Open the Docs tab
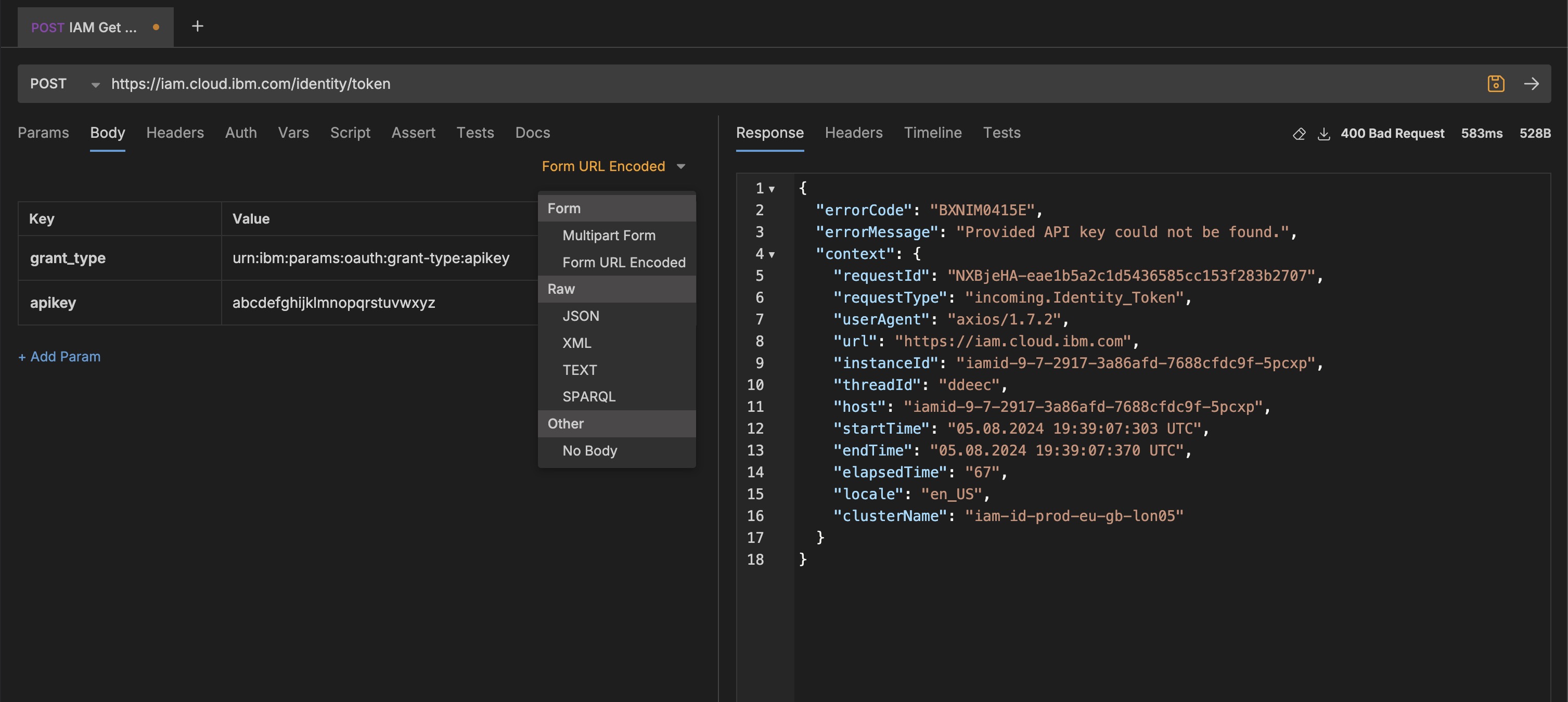Viewport: 1568px width, 702px height. click(x=533, y=133)
